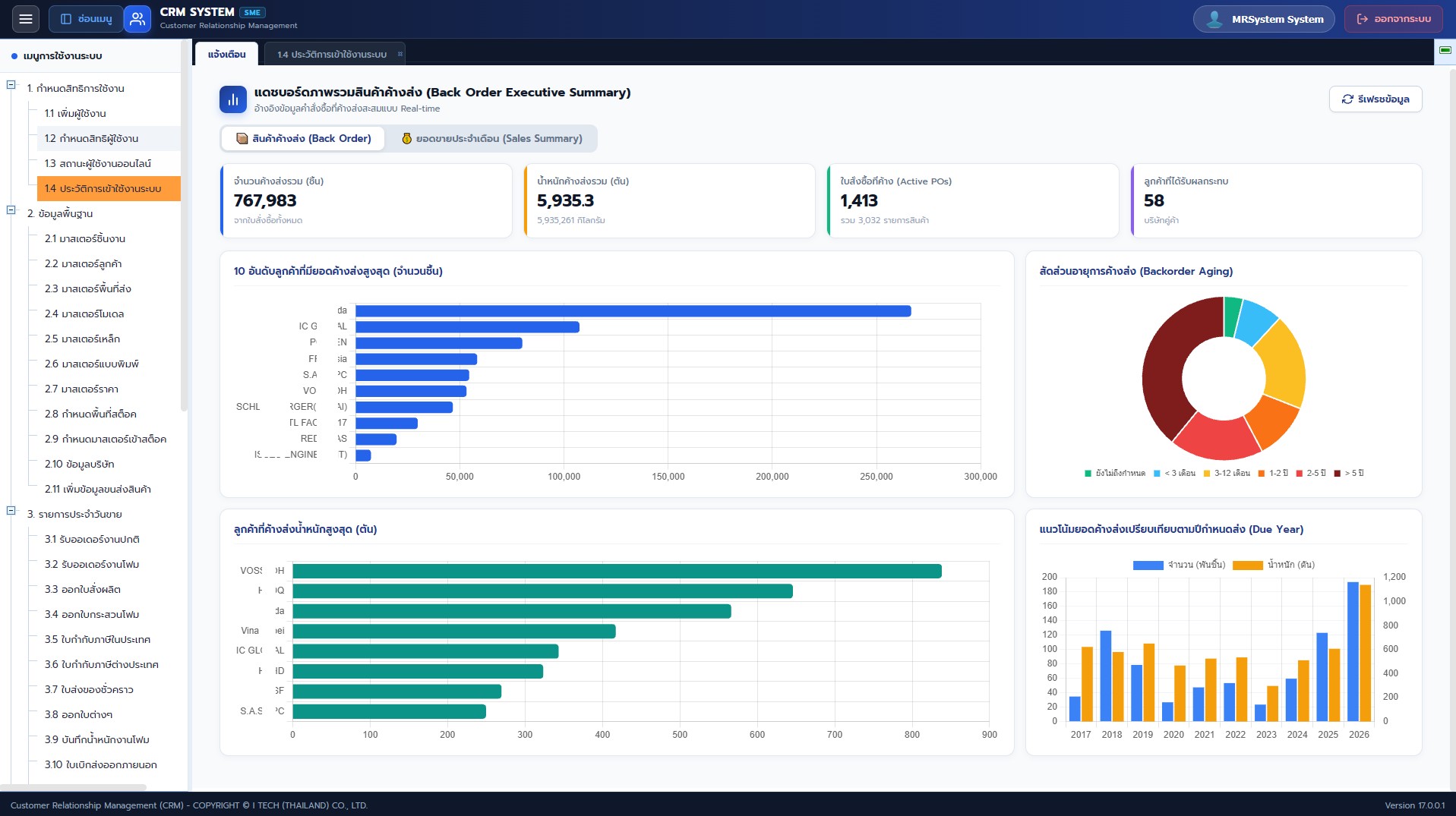Toggle the 2-5 ปี red legend swatch

[1299, 474]
